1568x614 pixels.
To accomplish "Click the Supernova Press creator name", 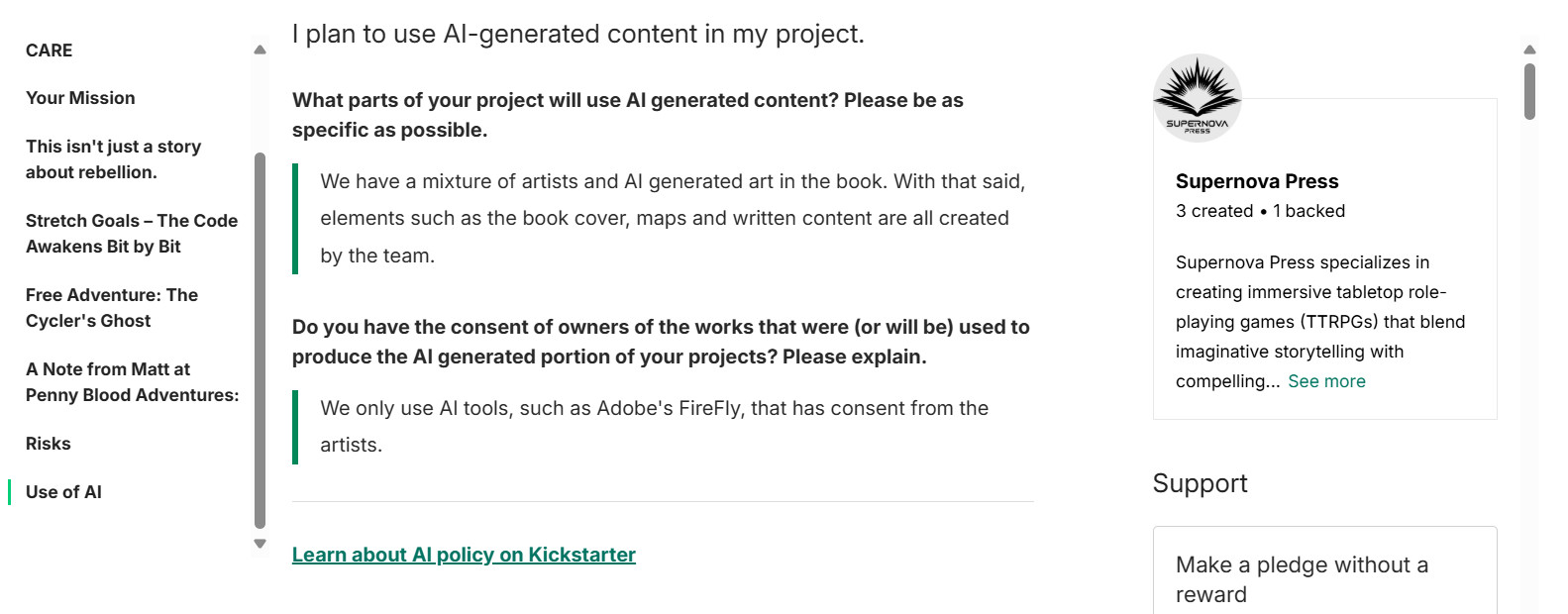I will point(1257,181).
